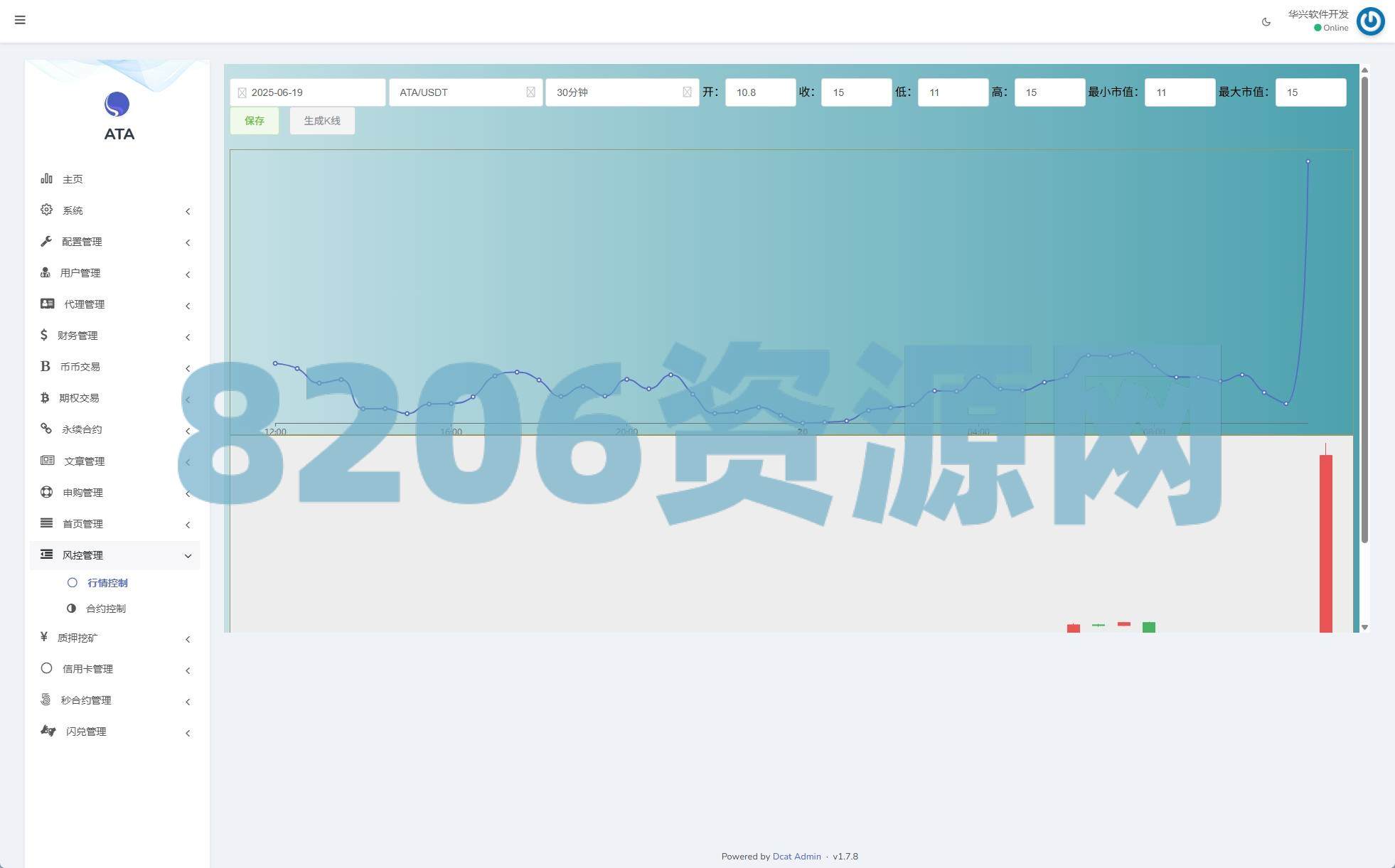Open 主页 bar chart icon
The height and width of the screenshot is (868, 1395).
click(46, 178)
